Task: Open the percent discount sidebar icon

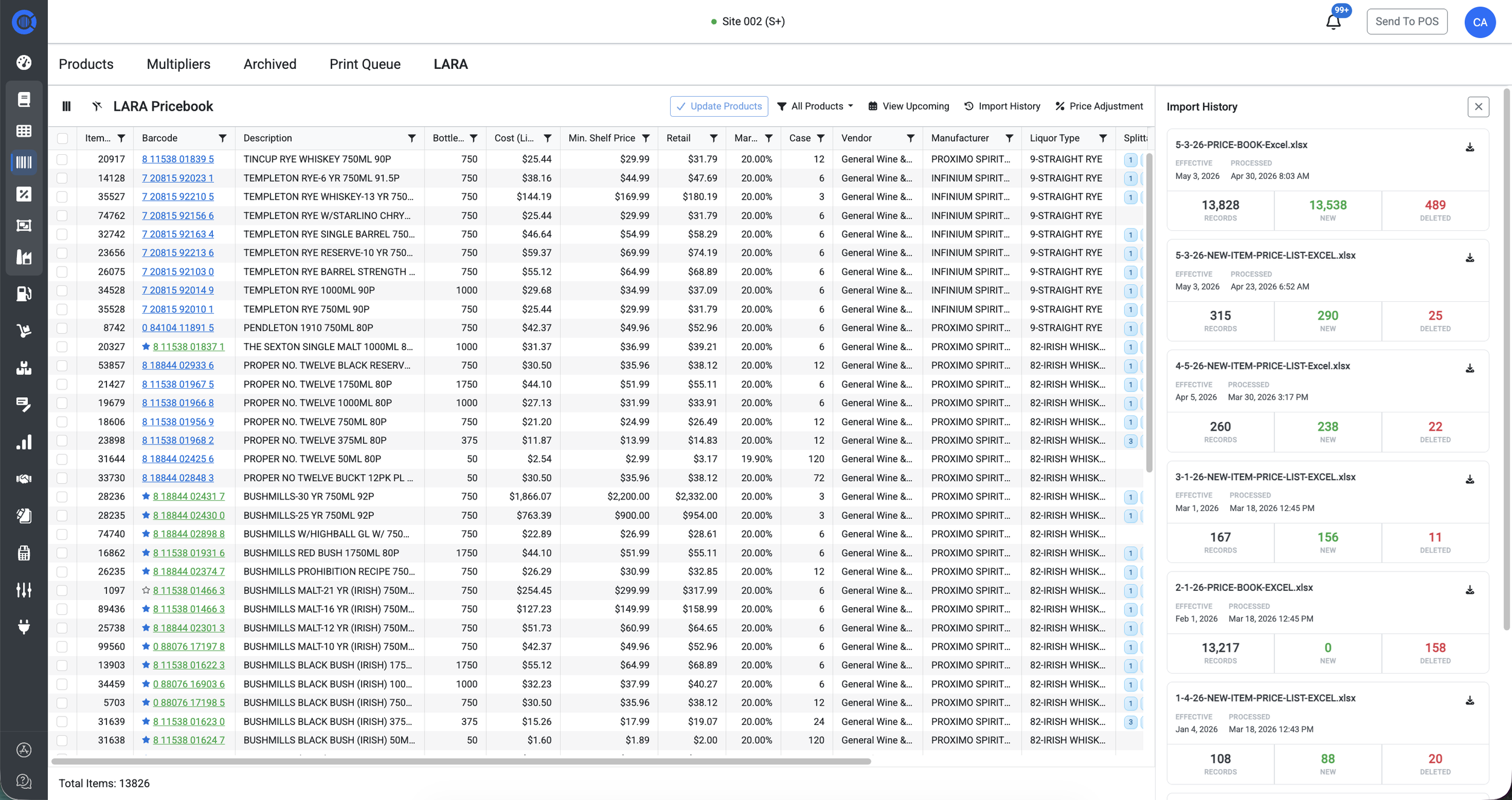Action: click(24, 194)
